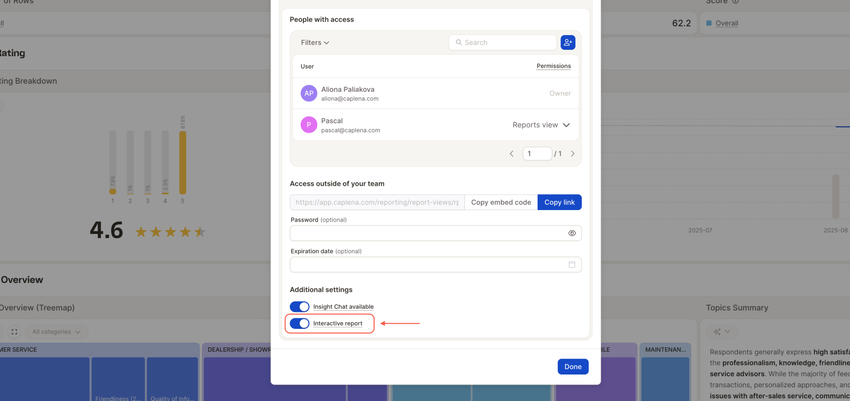Click Pascal's pink avatar icon

pyautogui.click(x=309, y=125)
